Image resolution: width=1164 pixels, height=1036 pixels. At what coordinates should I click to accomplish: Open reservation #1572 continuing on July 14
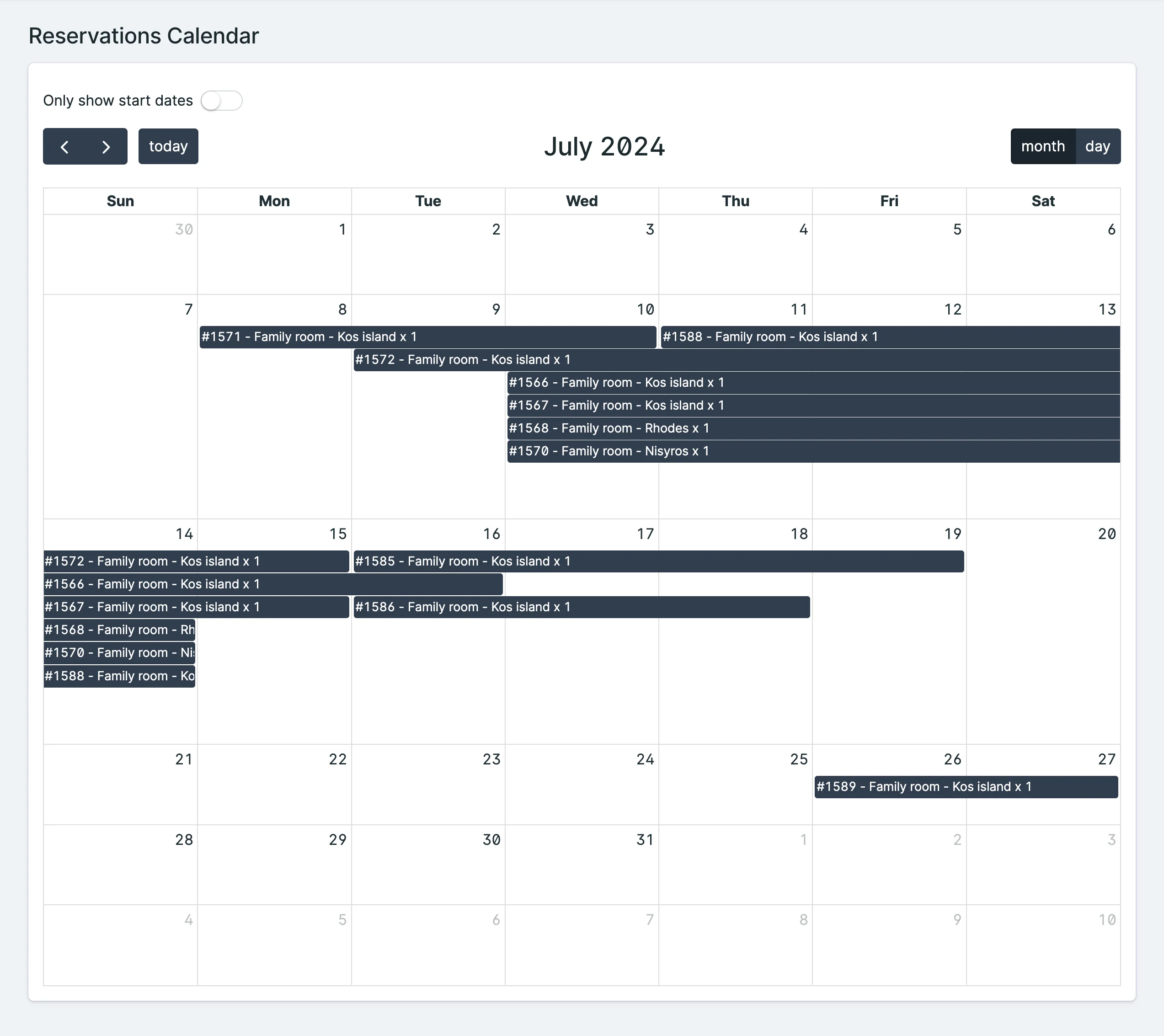171,561
